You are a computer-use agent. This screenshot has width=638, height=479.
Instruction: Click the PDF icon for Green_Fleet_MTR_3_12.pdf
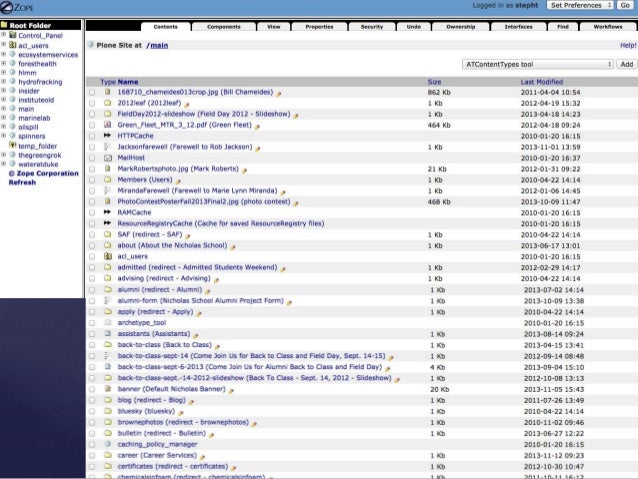(x=107, y=125)
